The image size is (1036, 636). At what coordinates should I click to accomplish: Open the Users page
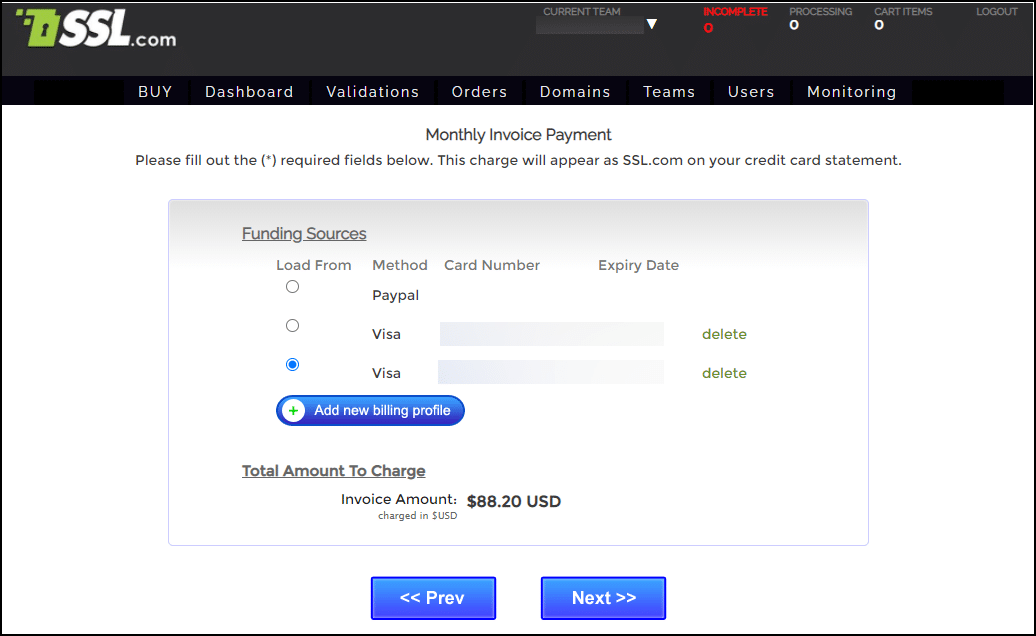[x=751, y=92]
